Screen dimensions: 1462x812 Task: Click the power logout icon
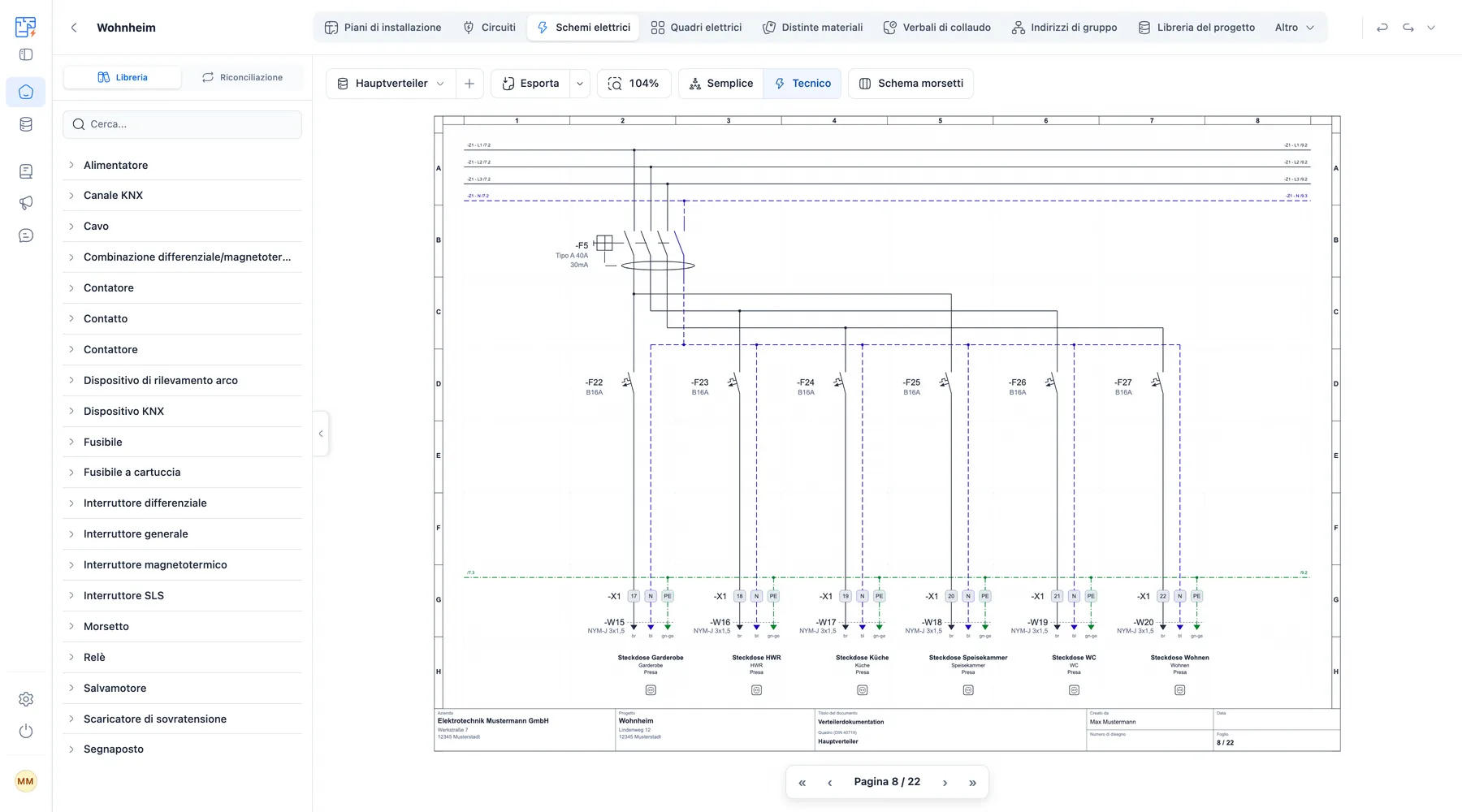click(x=26, y=731)
